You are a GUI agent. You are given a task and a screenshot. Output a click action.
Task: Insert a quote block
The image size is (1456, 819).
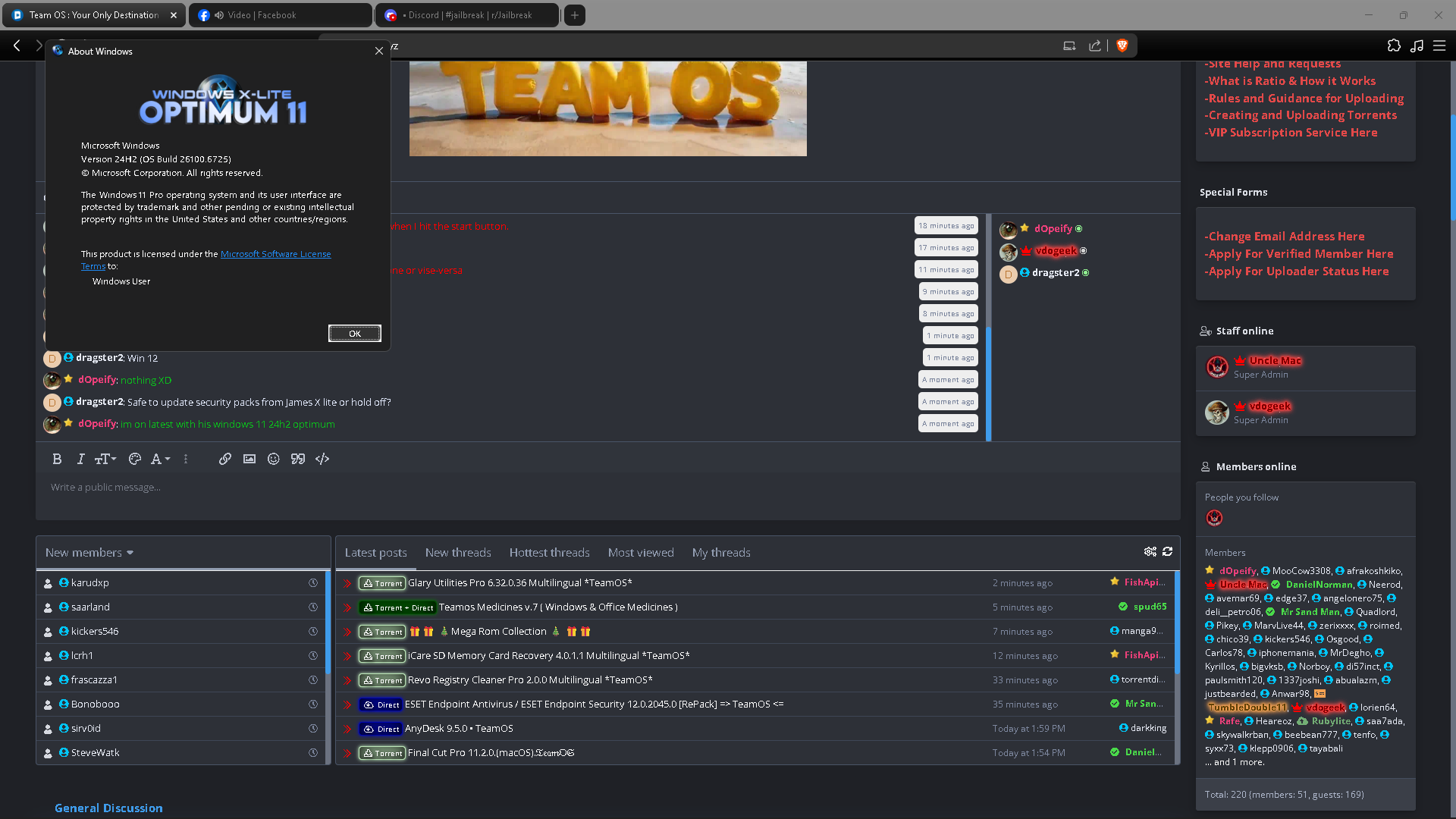coord(298,459)
